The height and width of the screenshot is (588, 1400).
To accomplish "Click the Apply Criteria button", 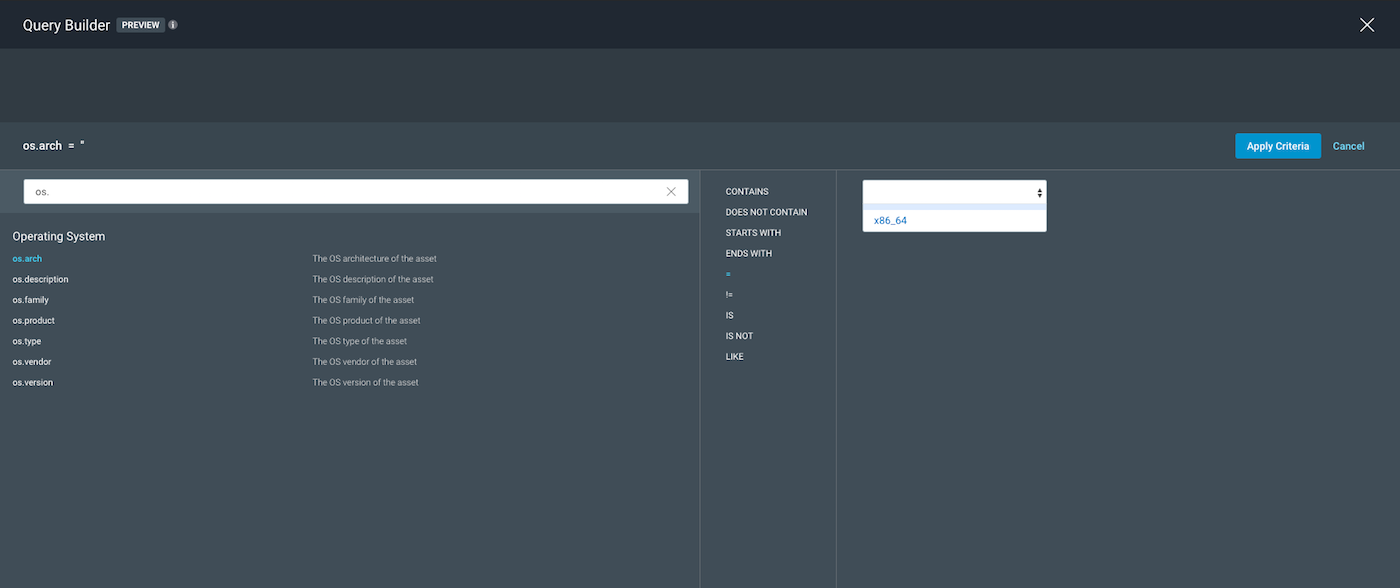I will pos(1277,146).
